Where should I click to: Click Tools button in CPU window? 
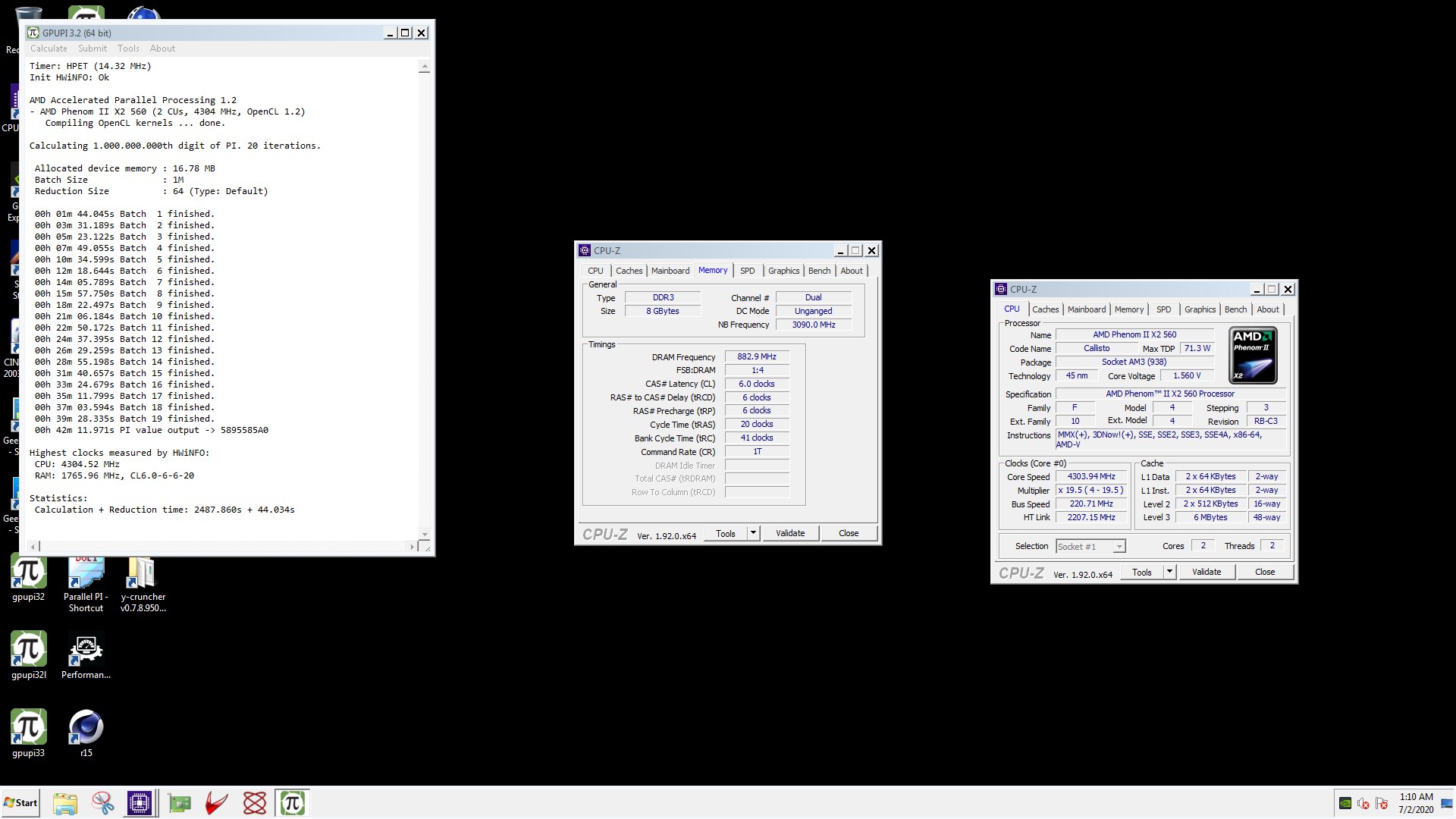click(x=1141, y=572)
